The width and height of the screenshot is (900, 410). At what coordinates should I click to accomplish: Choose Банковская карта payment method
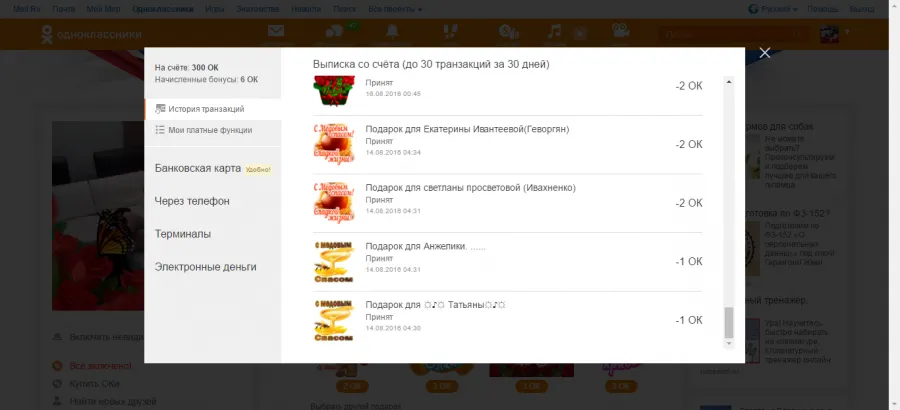[x=197, y=169]
